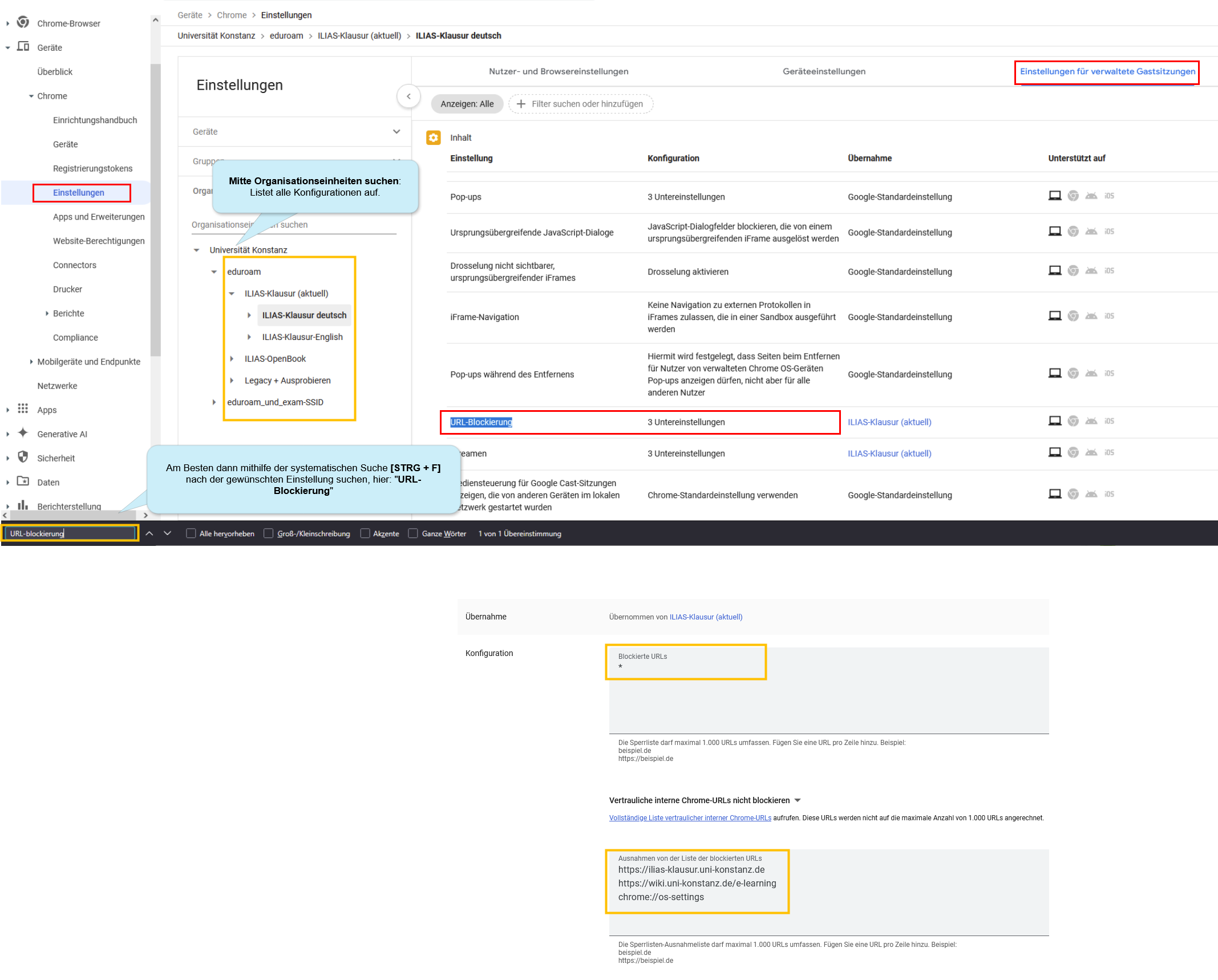Collapse the settings panel with arrow button
1218x980 pixels.
click(x=408, y=96)
